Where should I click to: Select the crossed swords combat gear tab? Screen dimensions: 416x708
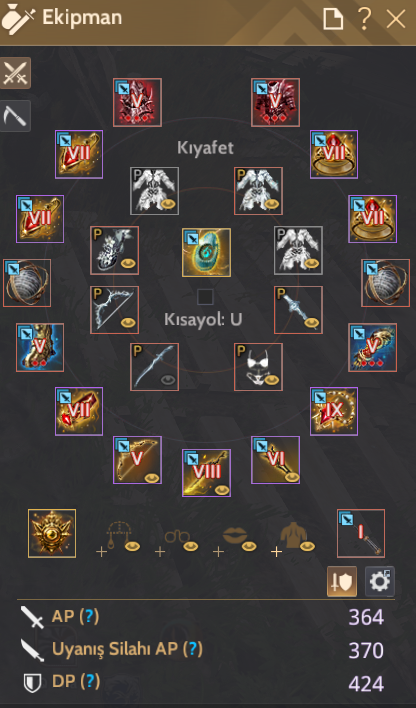pyautogui.click(x=15, y=73)
